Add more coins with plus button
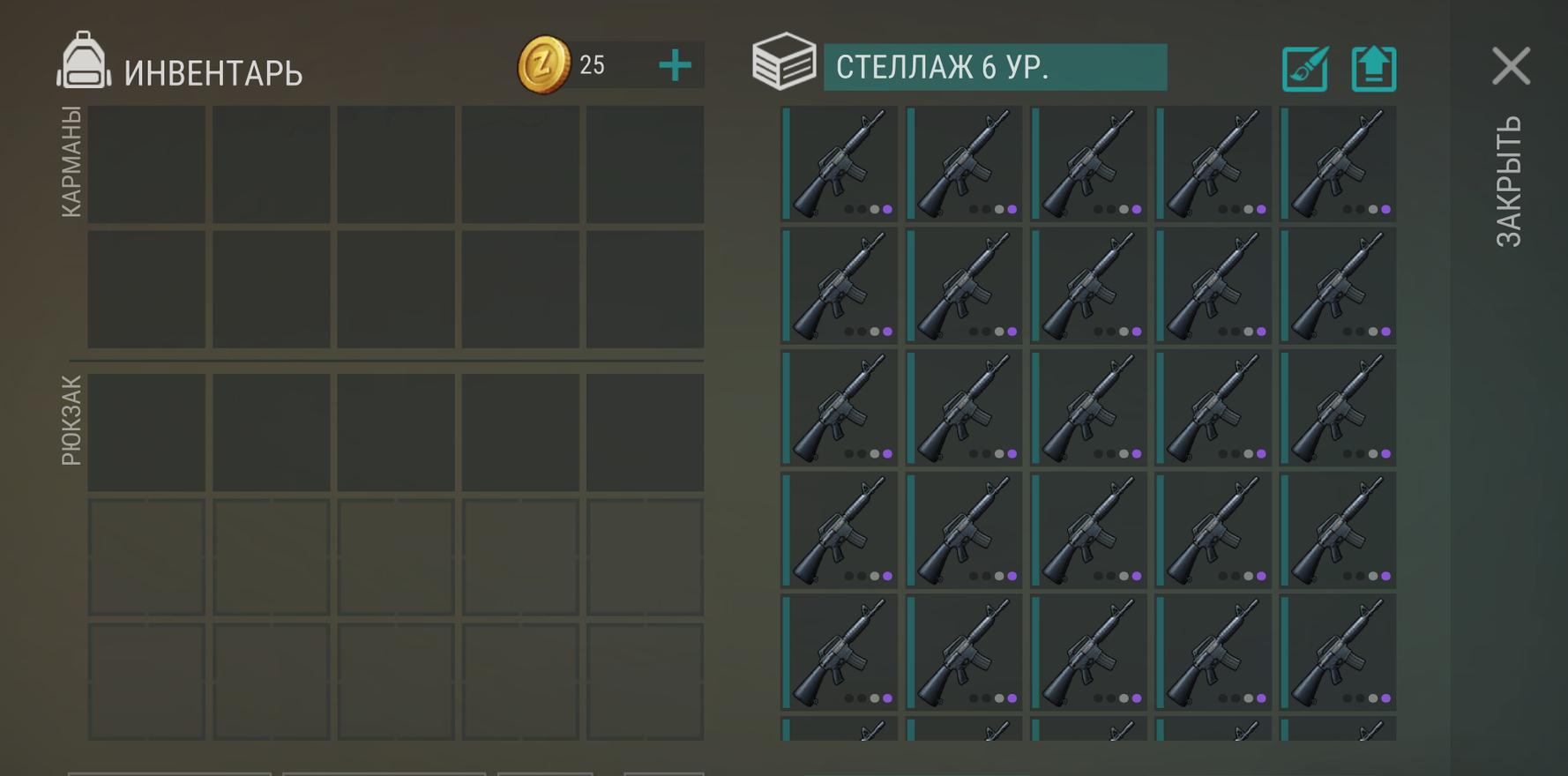Screen dimensions: 1568x776 point(676,65)
